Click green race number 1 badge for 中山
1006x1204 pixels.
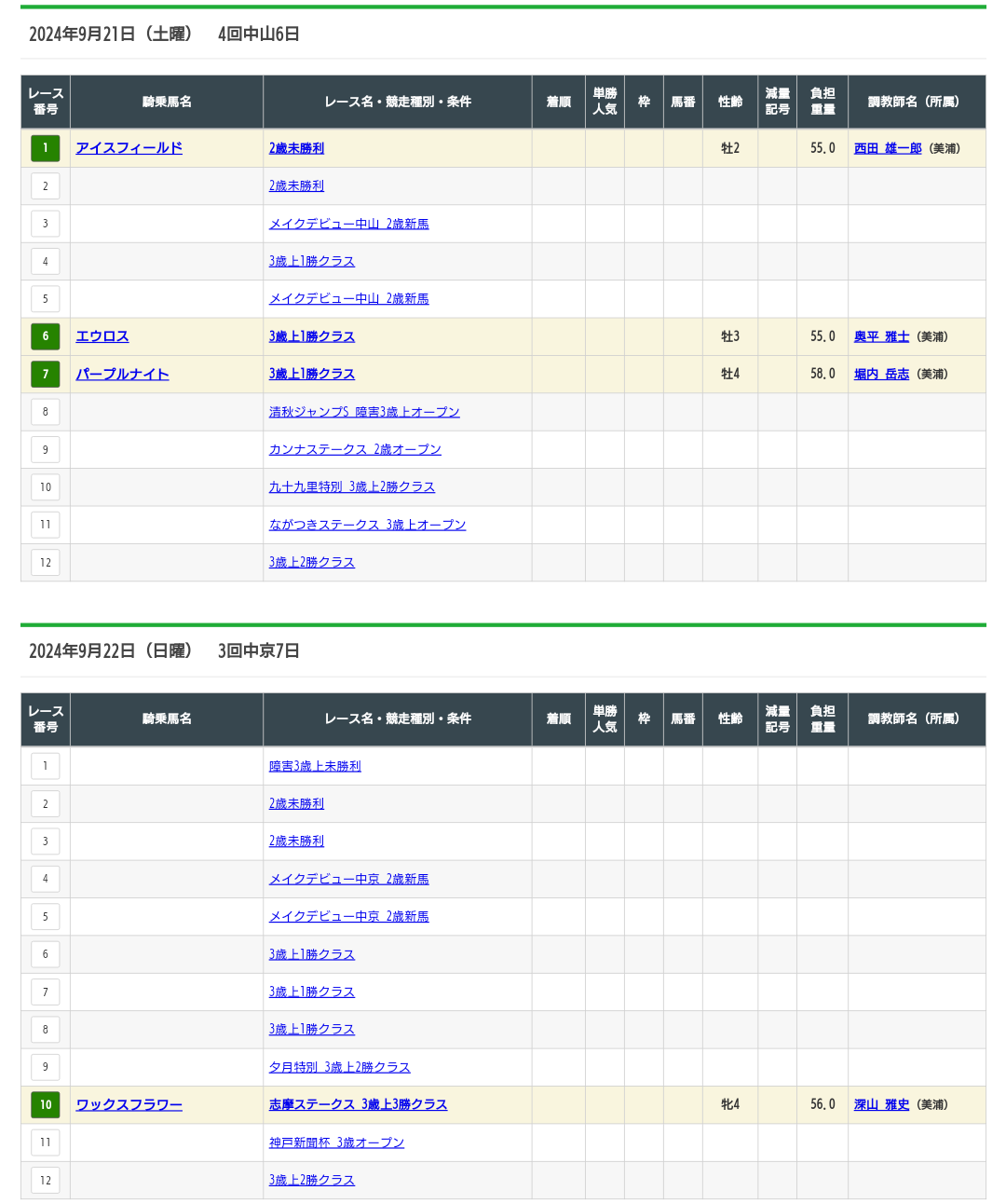point(46,148)
